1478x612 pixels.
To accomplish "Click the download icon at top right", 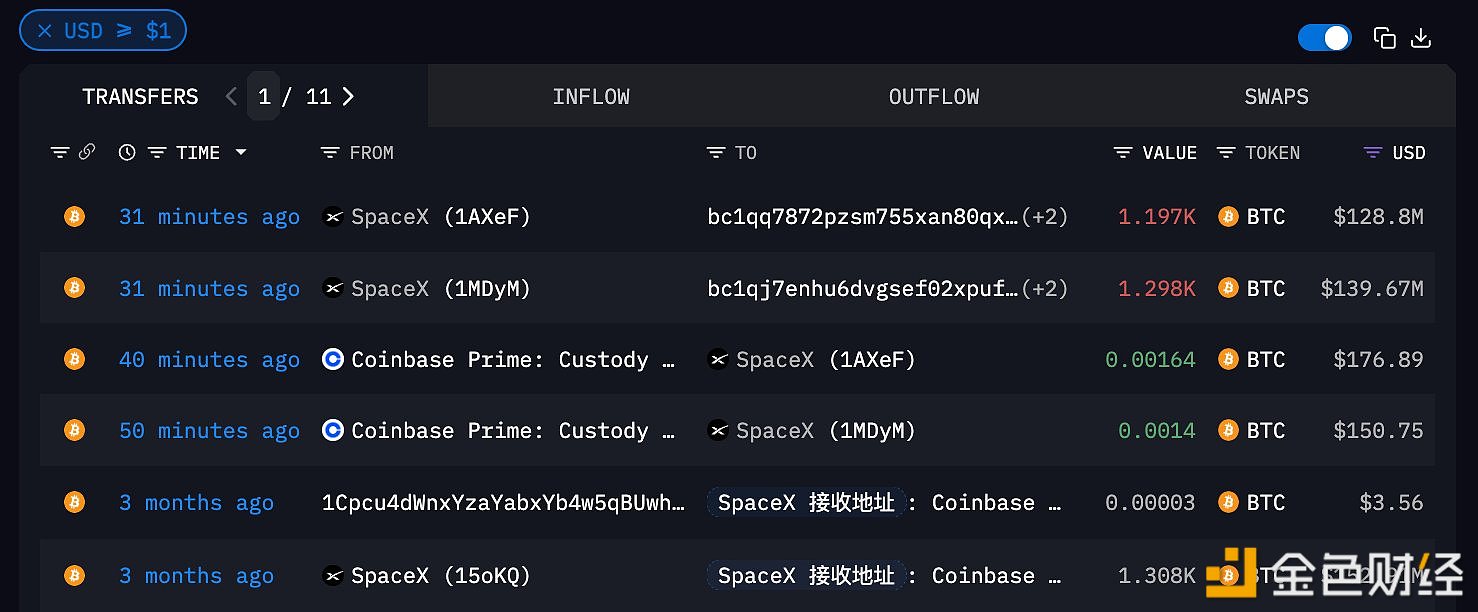I will click(1421, 38).
